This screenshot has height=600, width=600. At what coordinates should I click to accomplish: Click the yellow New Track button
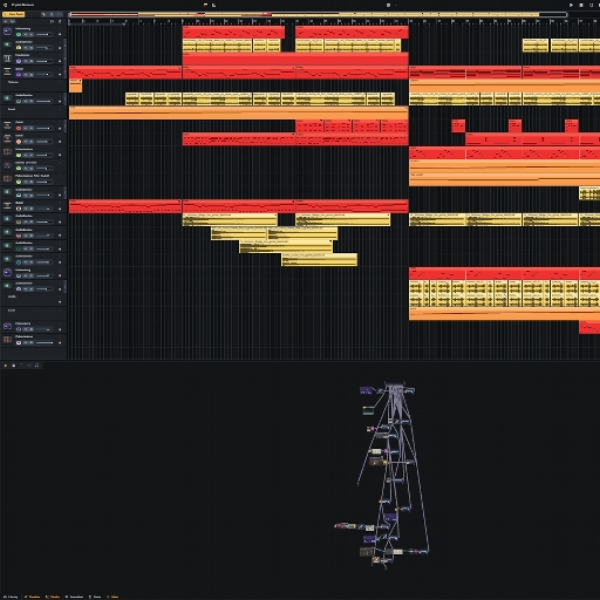click(x=14, y=14)
